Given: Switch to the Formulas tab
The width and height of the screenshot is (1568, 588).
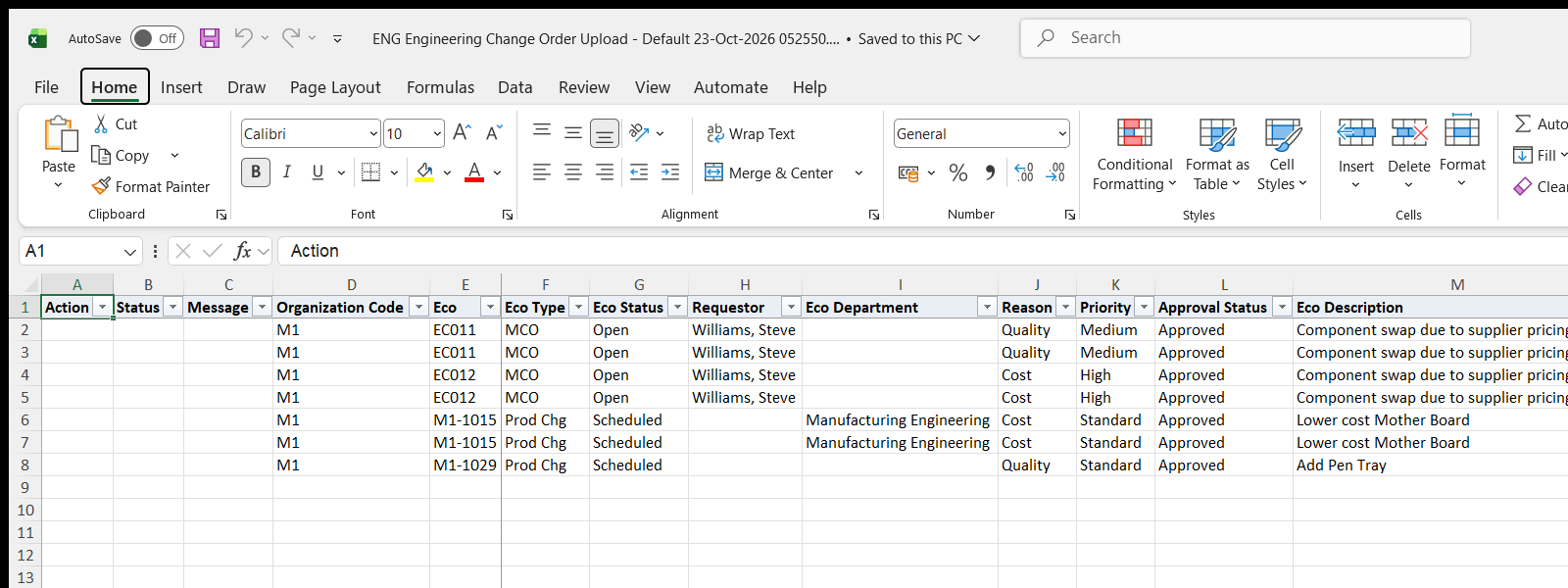Looking at the screenshot, I should pyautogui.click(x=440, y=87).
